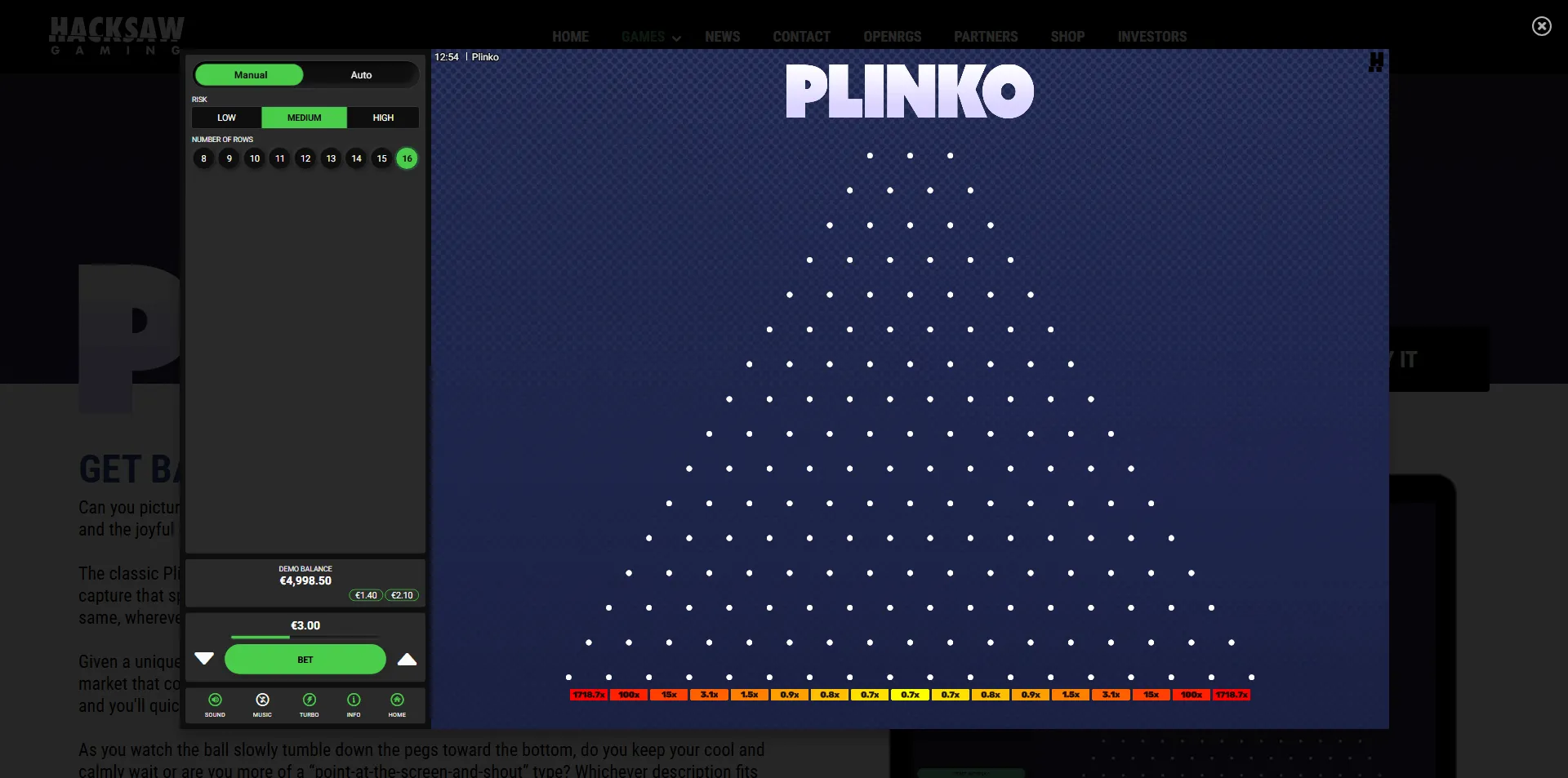1568x778 pixels.
Task: Switch betting mode to Auto
Action: [361, 74]
